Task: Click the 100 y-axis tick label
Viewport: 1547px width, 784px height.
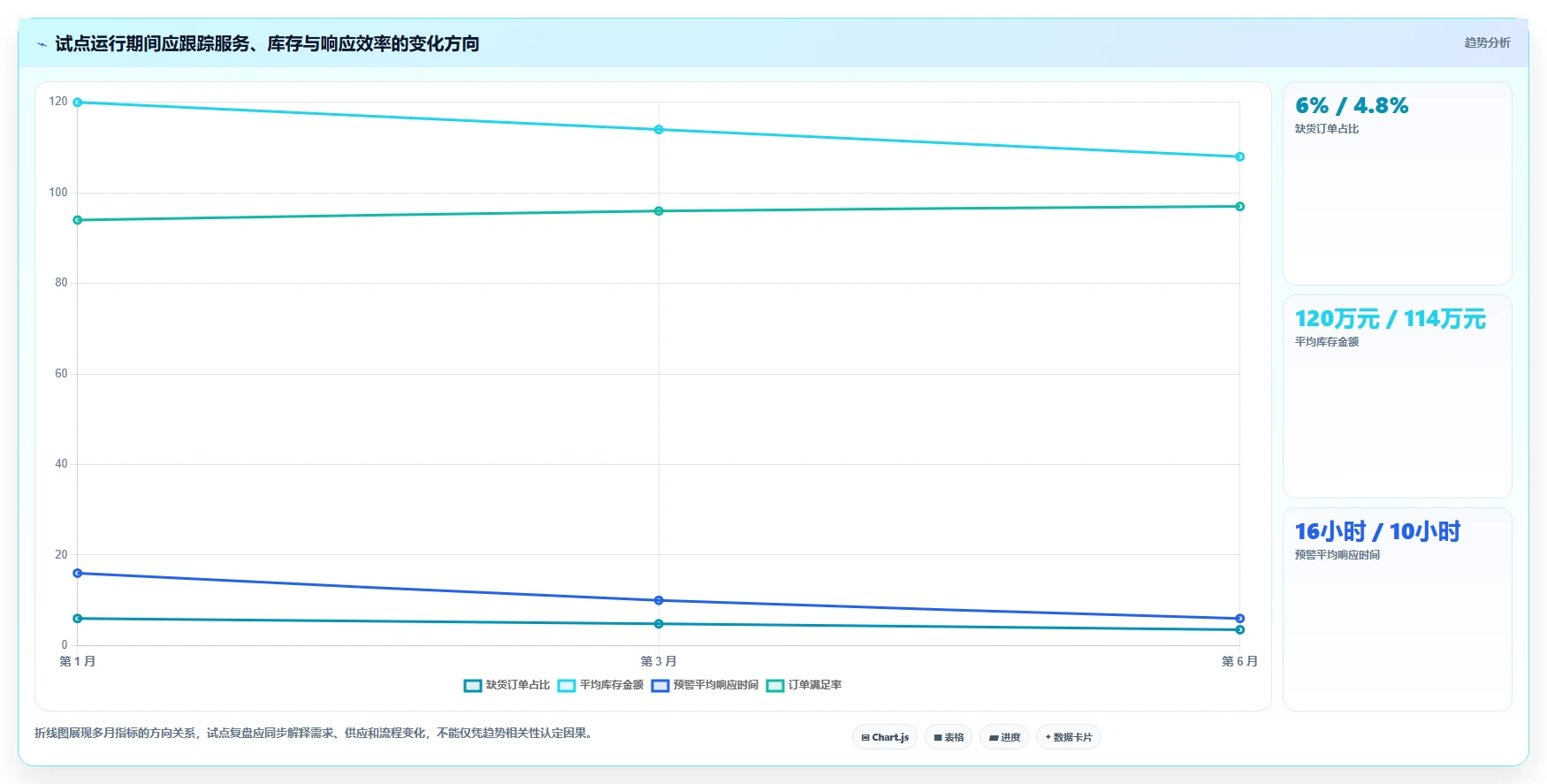Action: (x=58, y=193)
